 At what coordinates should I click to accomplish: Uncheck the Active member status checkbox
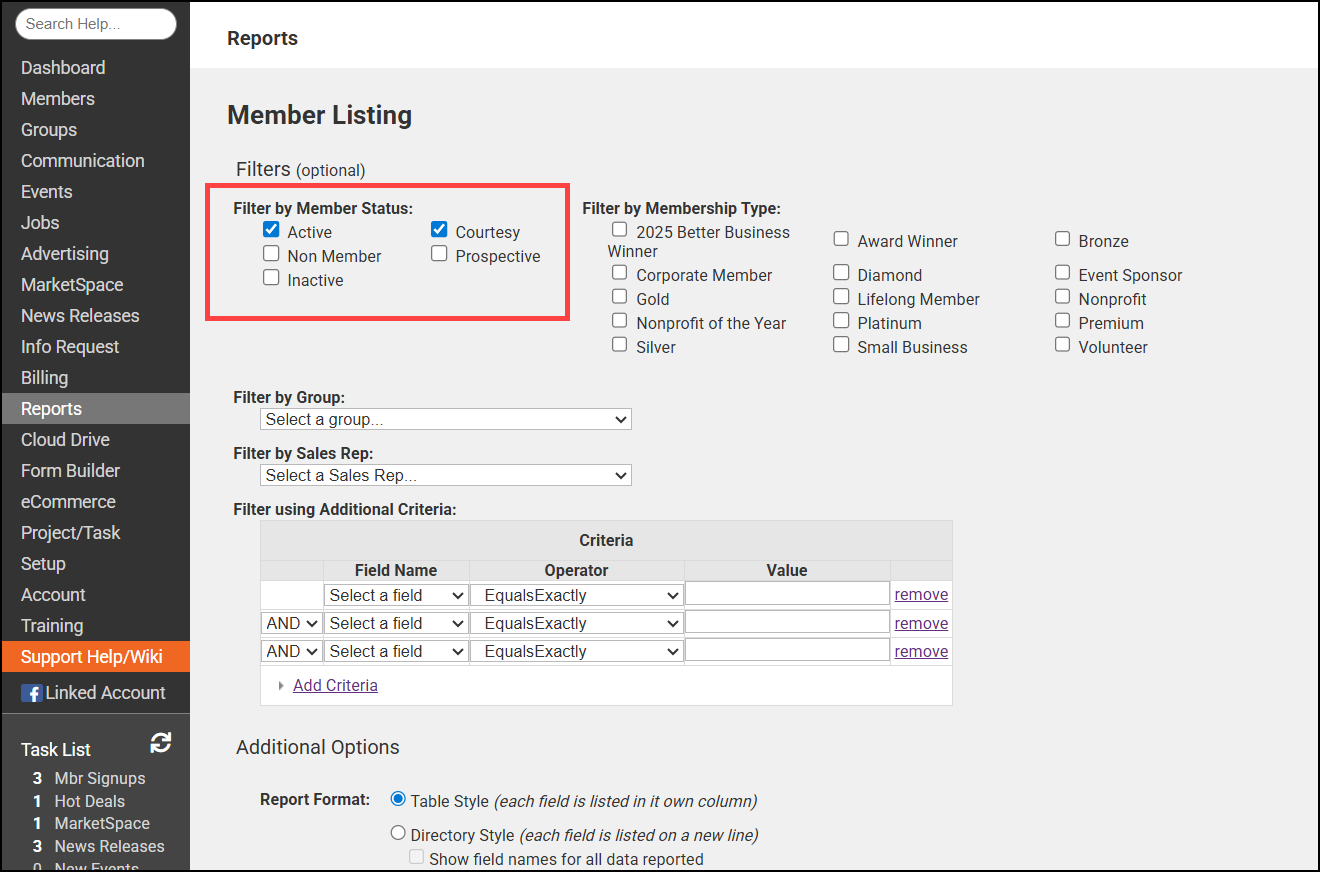tap(271, 231)
